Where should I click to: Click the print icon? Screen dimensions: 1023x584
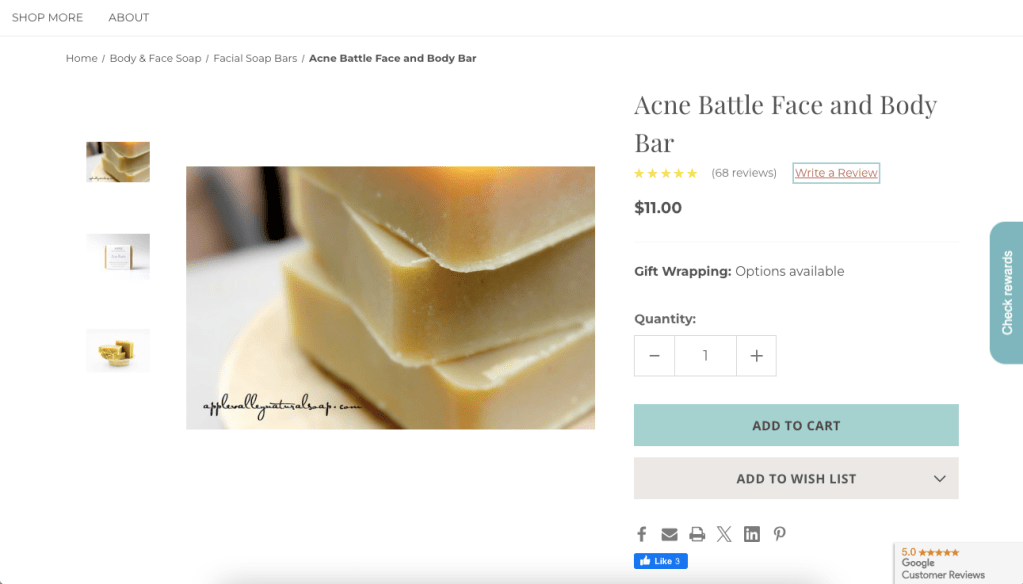697,534
